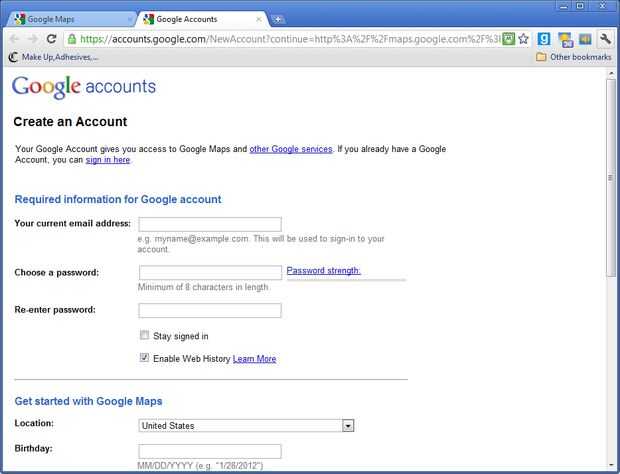
Task: Click the Re-enter password field
Action: point(210,310)
